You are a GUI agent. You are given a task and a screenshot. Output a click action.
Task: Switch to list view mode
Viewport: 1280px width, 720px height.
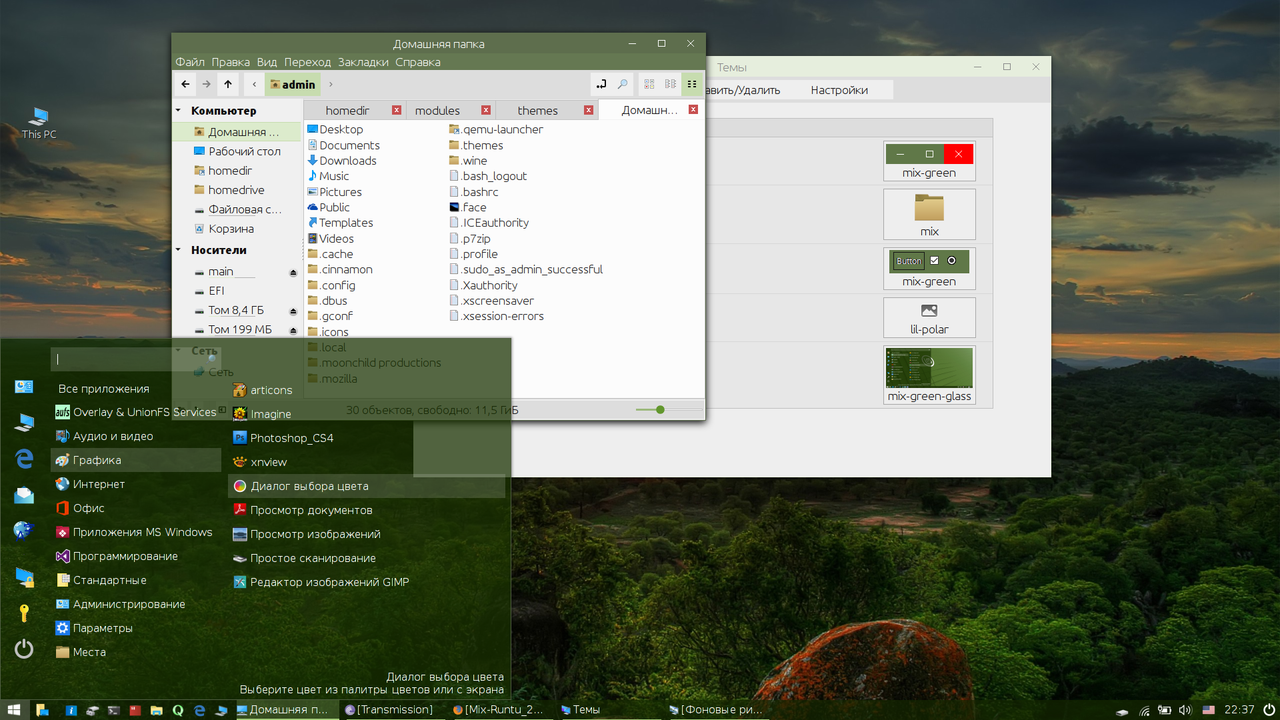point(670,85)
